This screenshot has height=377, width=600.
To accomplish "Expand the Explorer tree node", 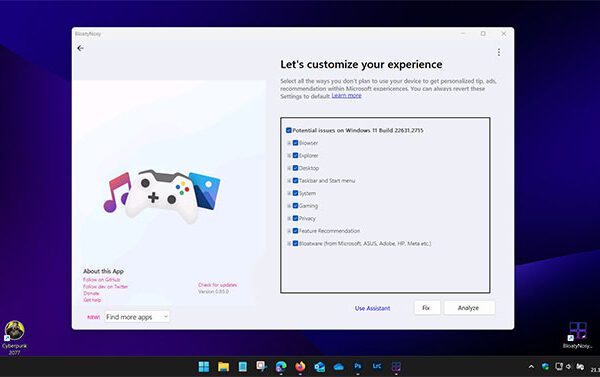I will (289, 155).
